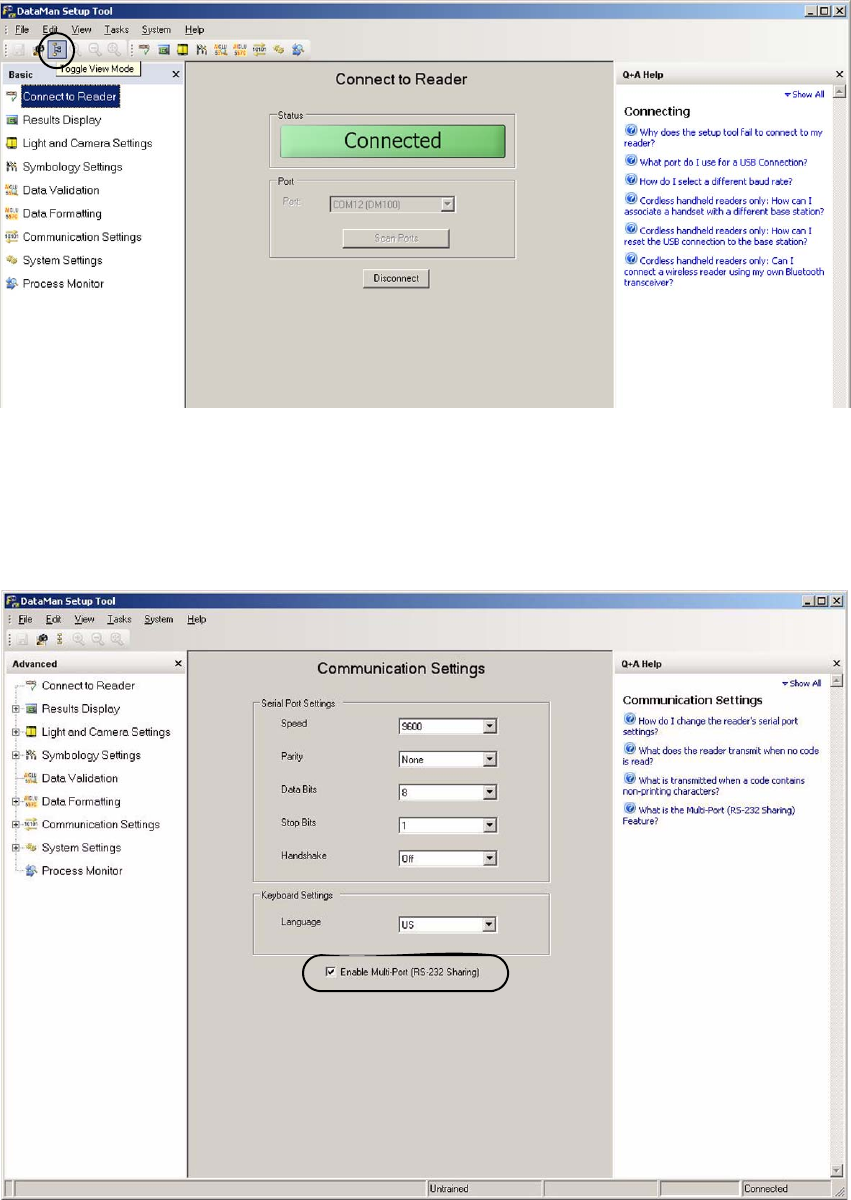Click view mode toggle icon in Advanced window toolbar

(x=60, y=639)
